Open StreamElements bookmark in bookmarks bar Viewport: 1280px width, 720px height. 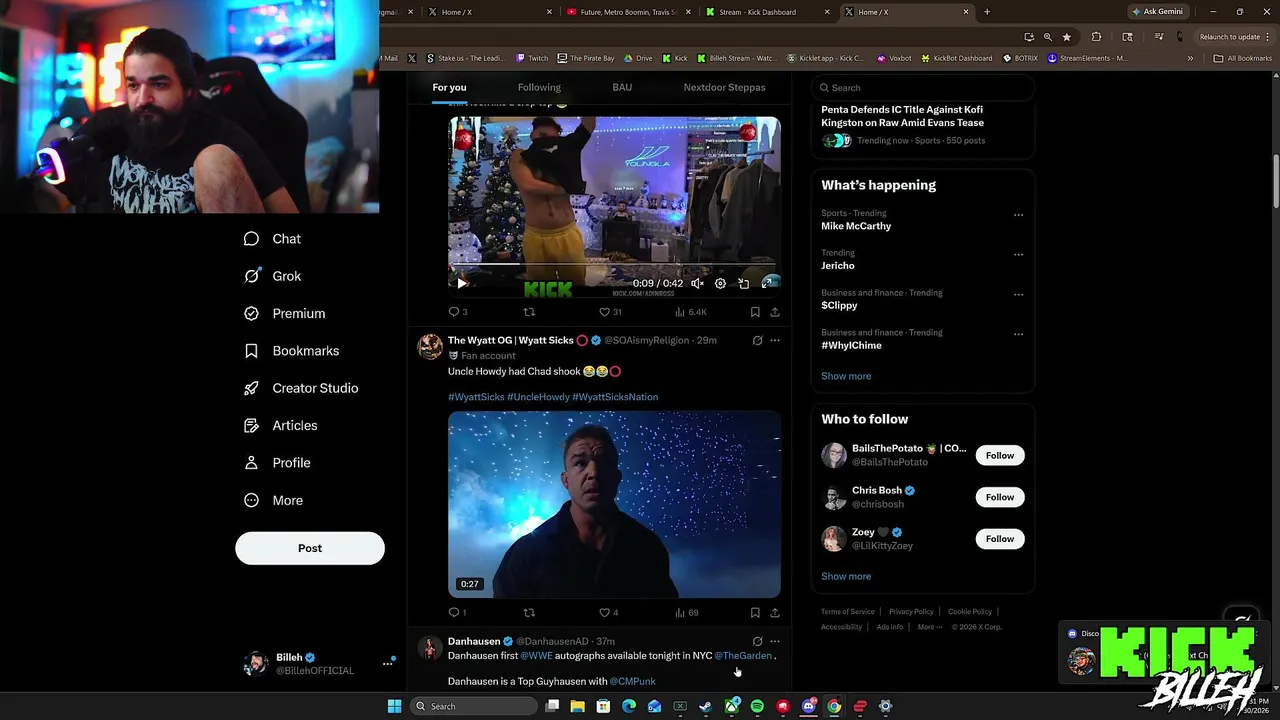point(1087,58)
